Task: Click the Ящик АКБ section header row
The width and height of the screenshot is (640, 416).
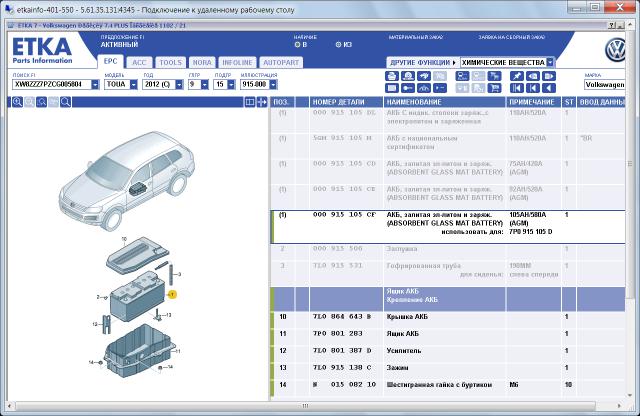Action: coord(448,299)
